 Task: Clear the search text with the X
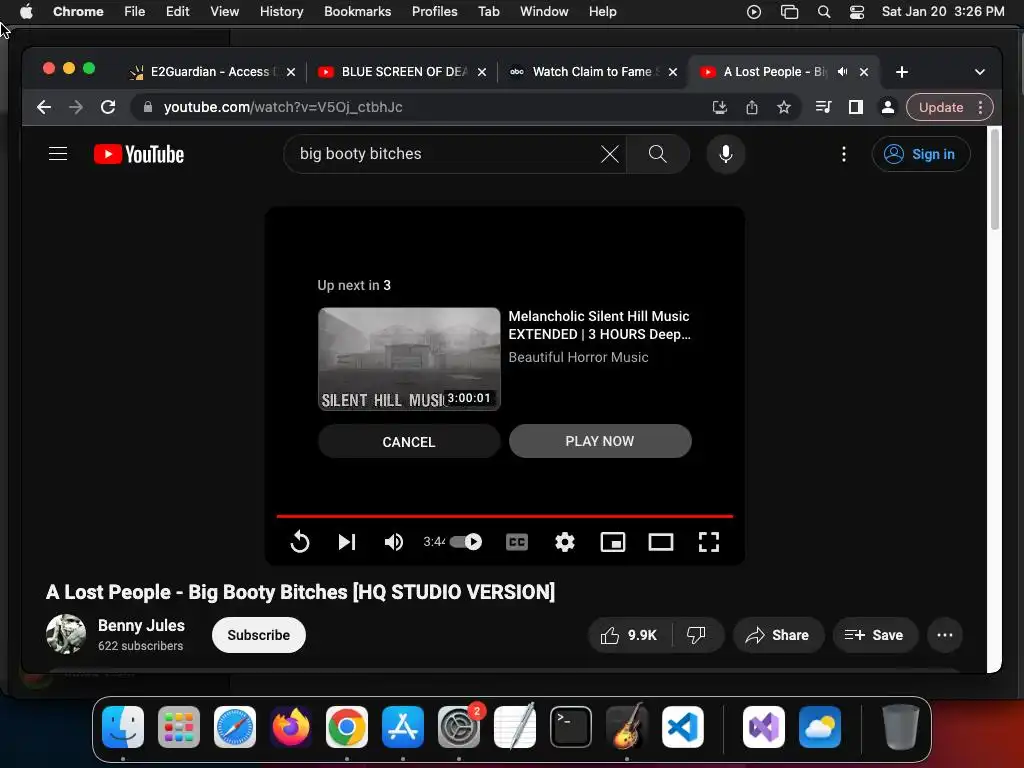pos(609,154)
